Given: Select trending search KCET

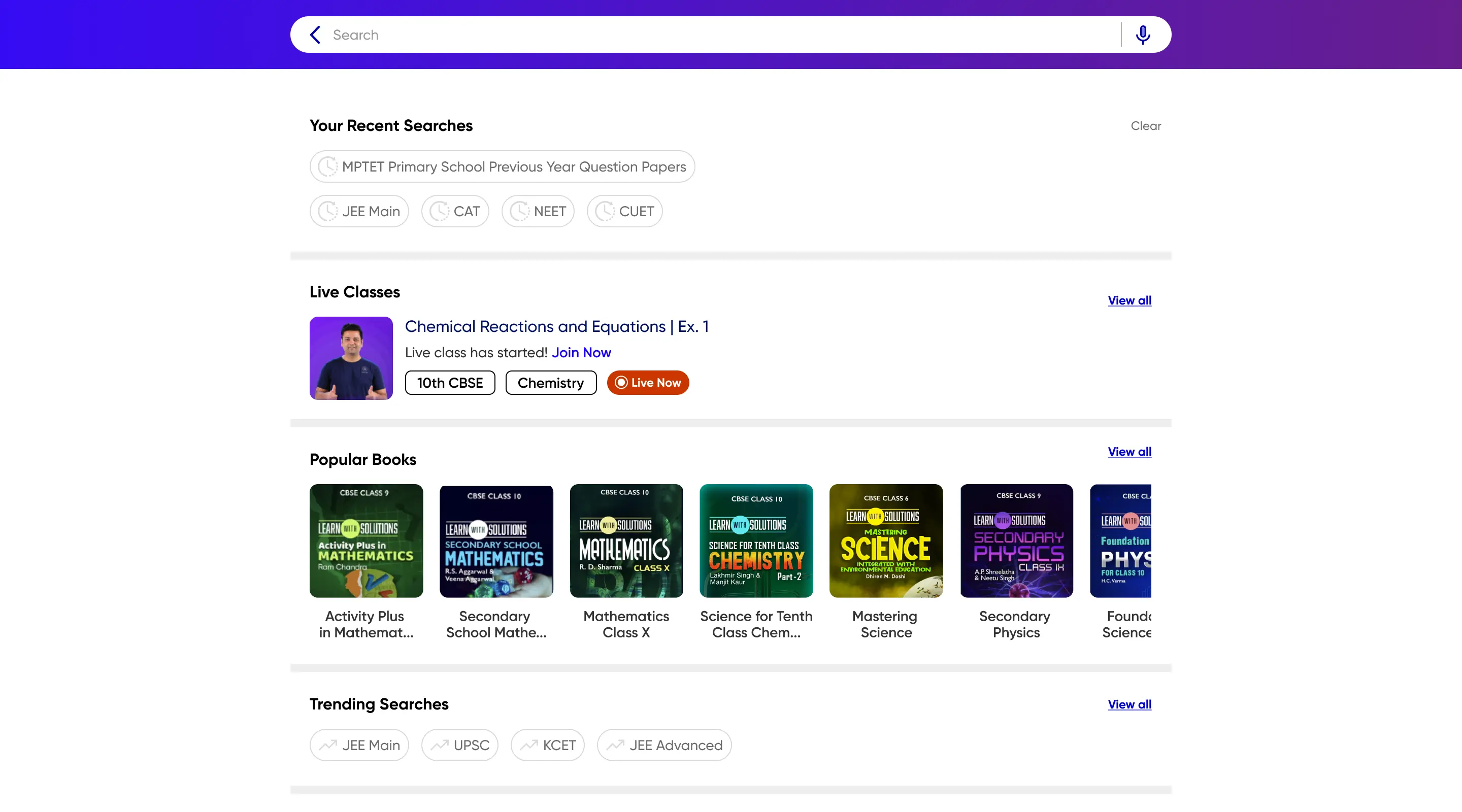Looking at the screenshot, I should click(x=548, y=745).
